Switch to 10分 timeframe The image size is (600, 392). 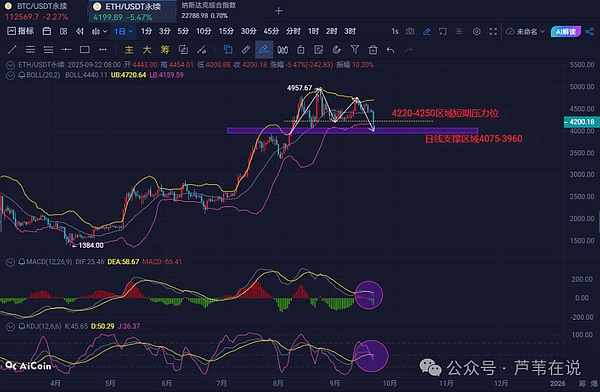coord(204,31)
